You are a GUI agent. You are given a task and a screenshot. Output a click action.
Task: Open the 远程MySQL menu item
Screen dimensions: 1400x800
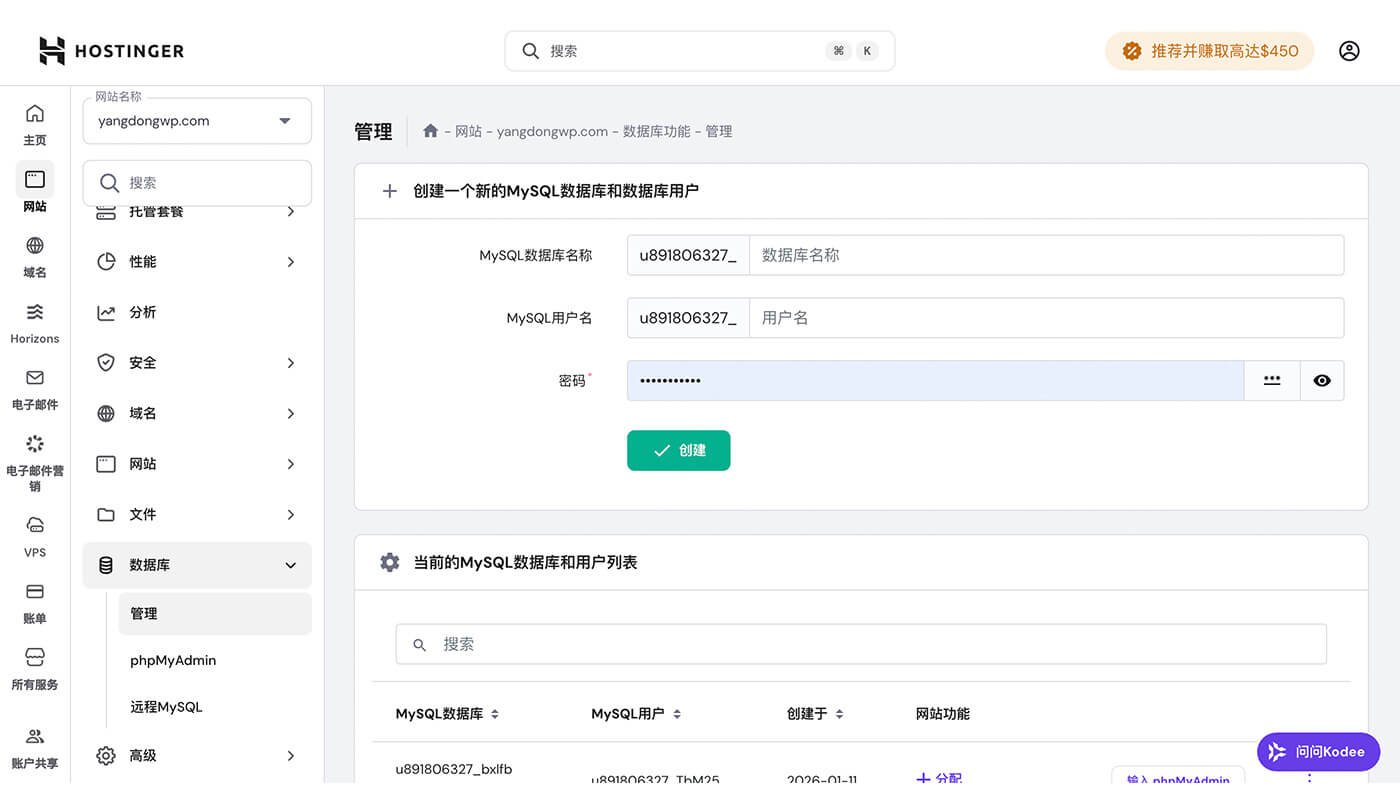[x=165, y=705]
